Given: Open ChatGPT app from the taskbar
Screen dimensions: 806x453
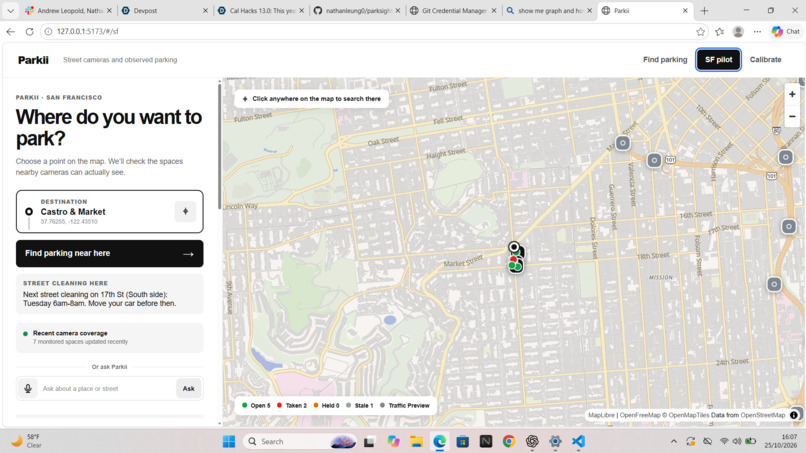Looking at the screenshot, I should [x=532, y=441].
